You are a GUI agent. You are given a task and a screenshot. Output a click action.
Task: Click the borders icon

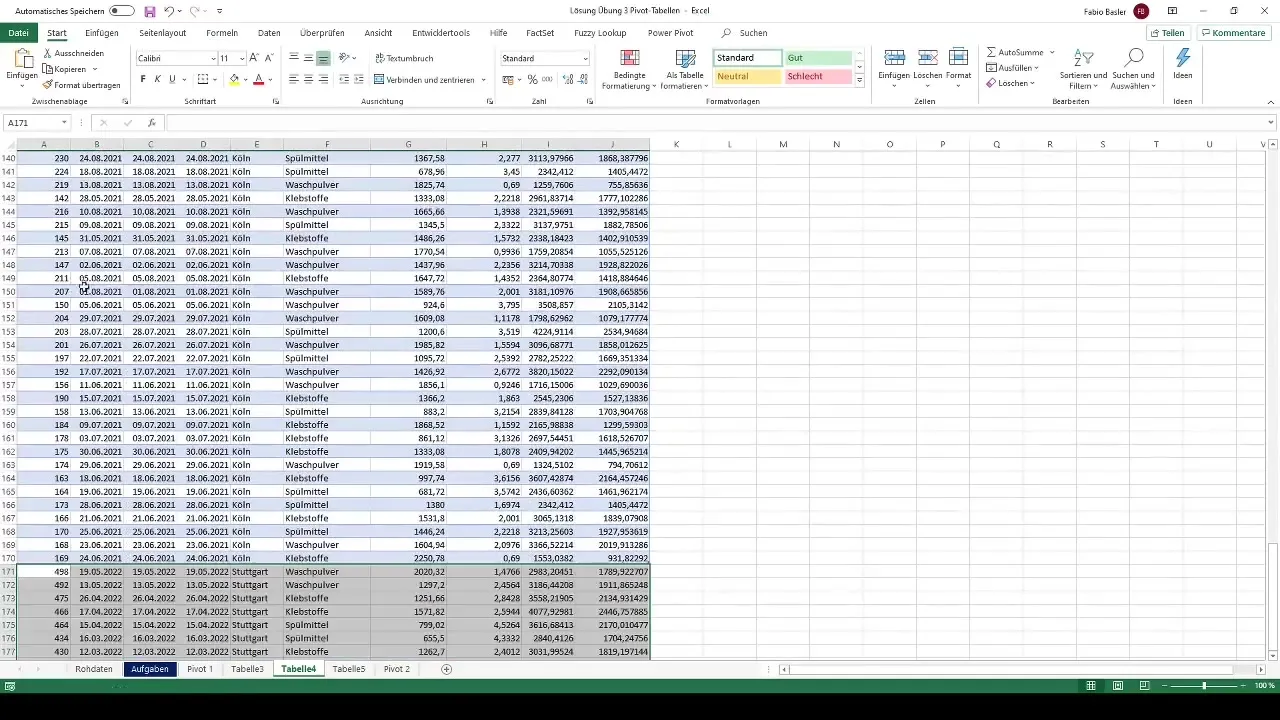203,79
